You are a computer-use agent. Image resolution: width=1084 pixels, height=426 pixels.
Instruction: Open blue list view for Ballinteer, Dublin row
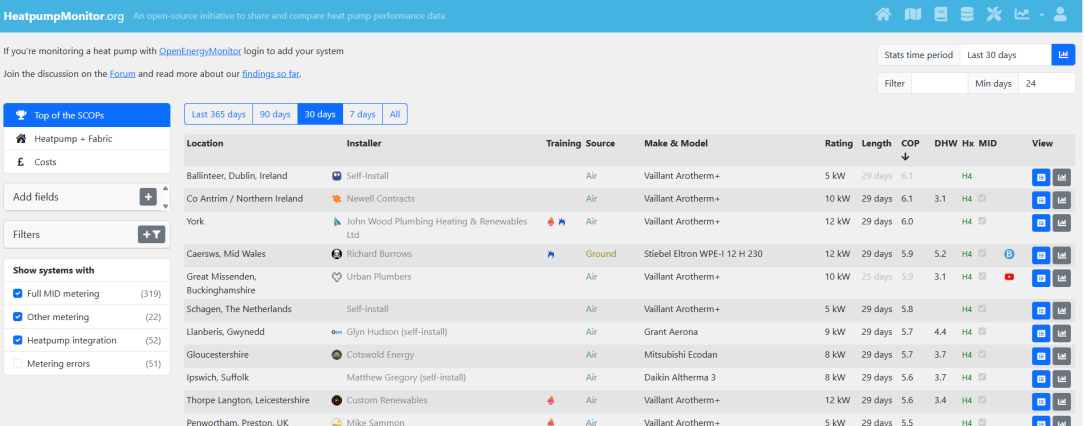pos(1040,177)
